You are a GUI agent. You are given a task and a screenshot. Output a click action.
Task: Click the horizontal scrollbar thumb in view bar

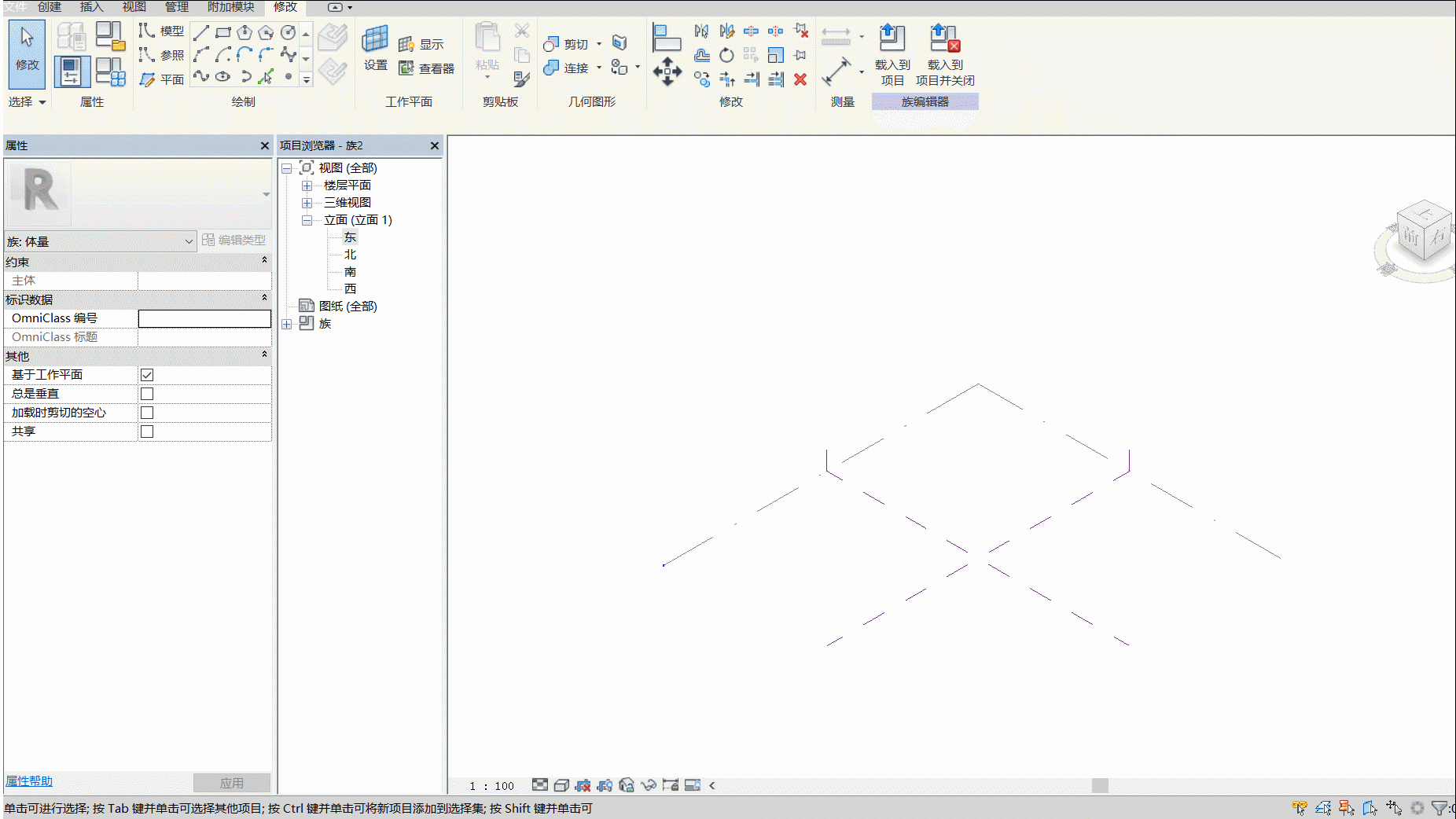pos(1100,785)
